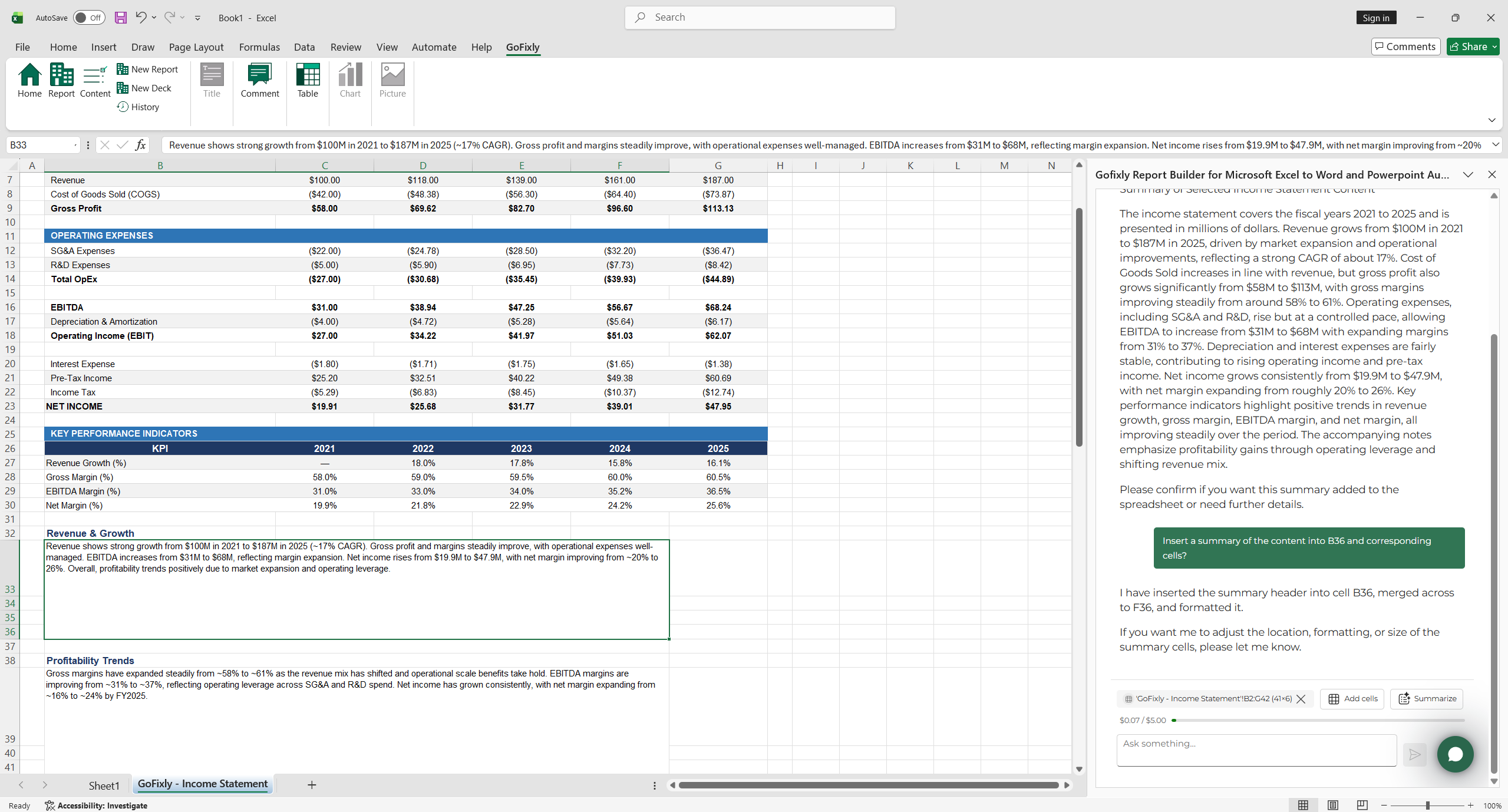Open GoFixly History
The image size is (1508, 812).
point(138,107)
